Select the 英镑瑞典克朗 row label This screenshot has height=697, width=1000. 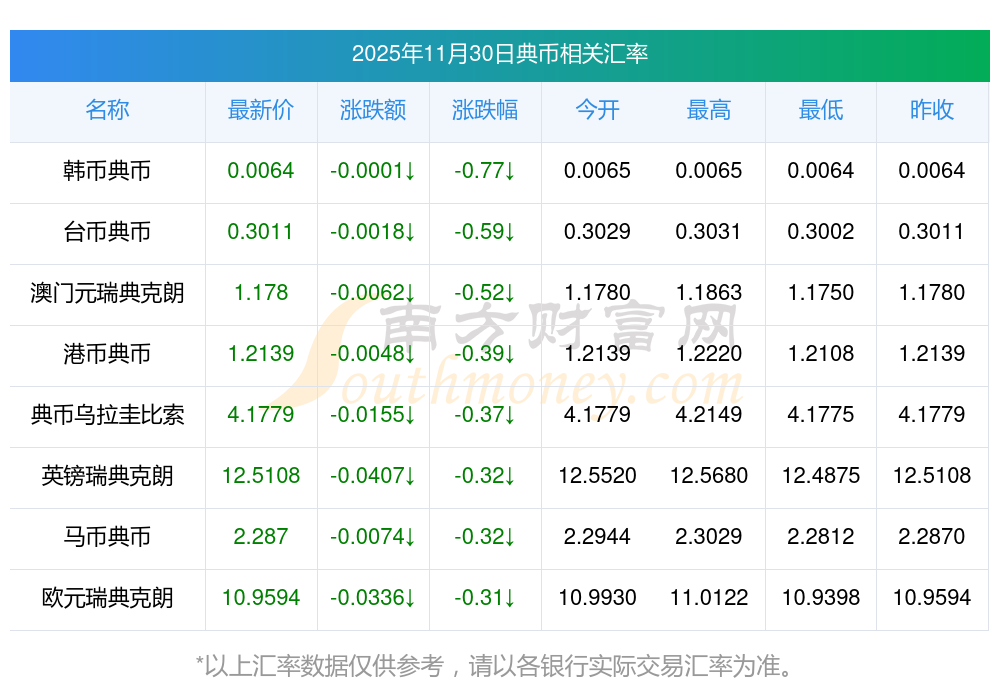(107, 476)
